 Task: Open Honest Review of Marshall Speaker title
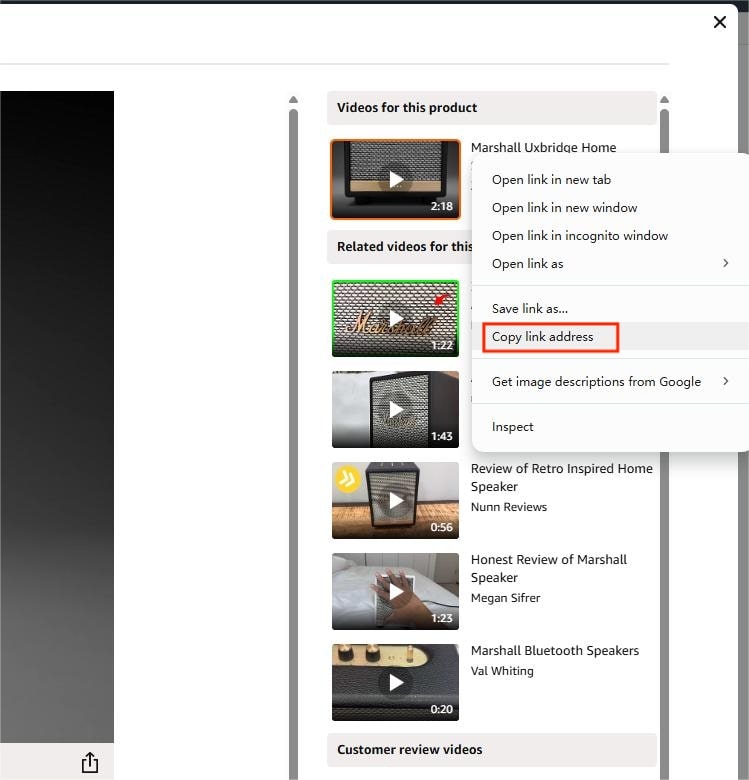549,569
